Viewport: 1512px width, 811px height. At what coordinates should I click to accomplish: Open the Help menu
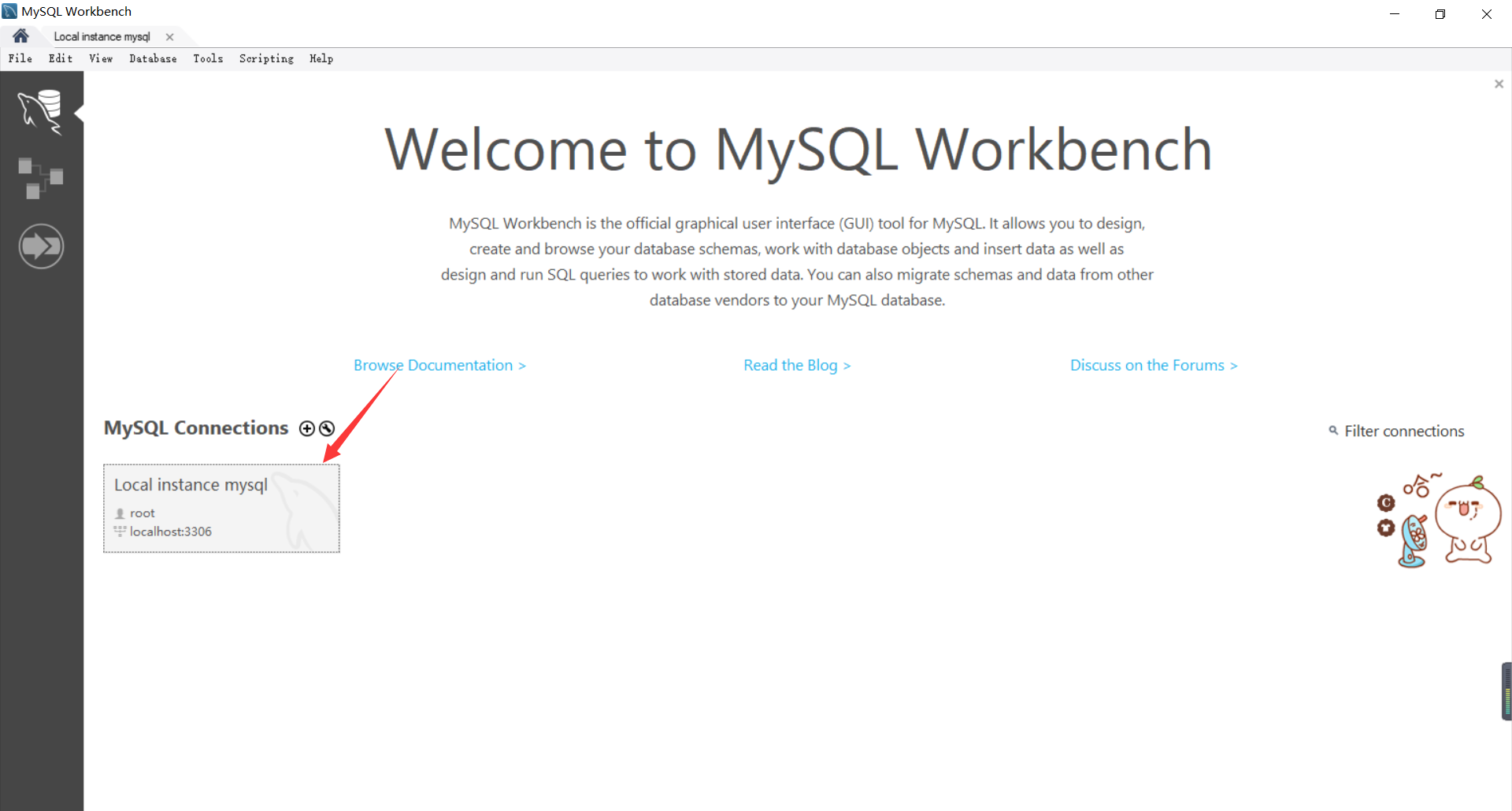(x=321, y=59)
